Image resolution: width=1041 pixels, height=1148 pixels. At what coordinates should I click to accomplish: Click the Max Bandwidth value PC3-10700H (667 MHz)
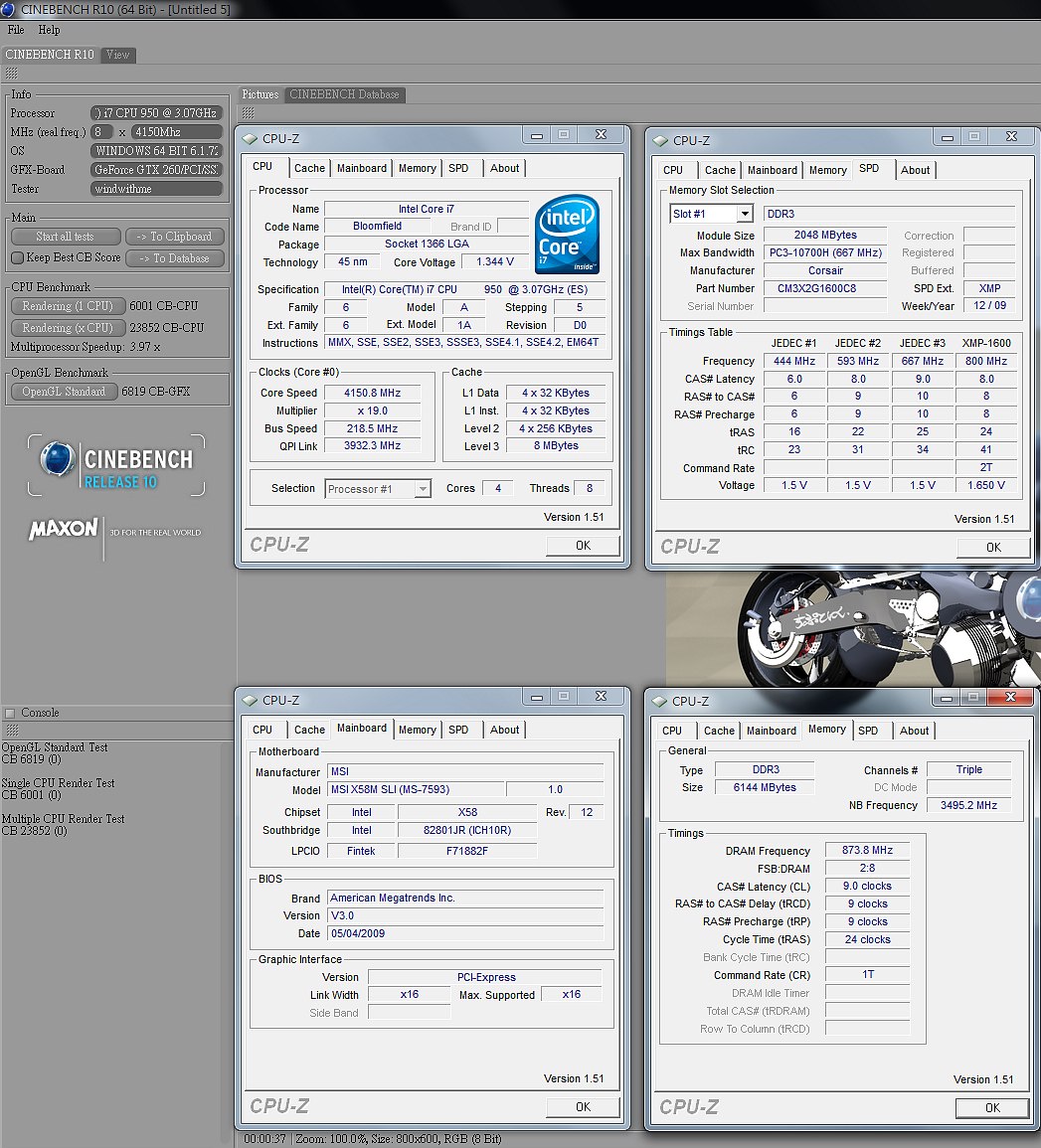[x=825, y=252]
